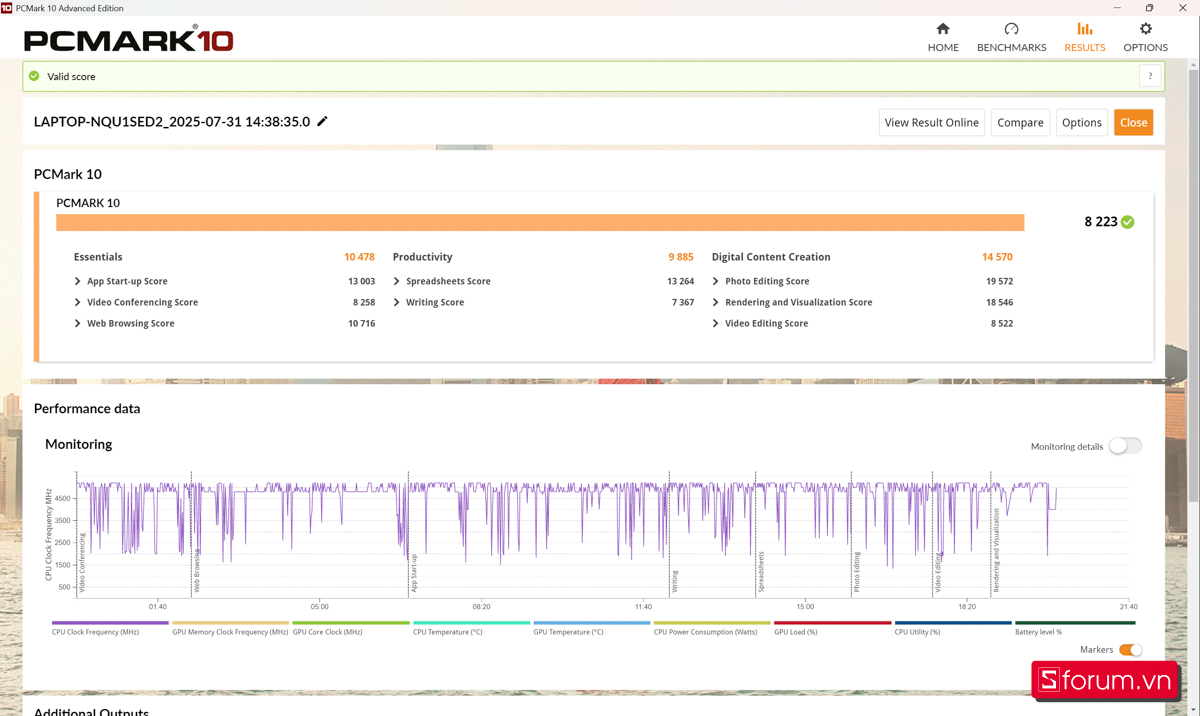Image resolution: width=1200 pixels, height=716 pixels.
Task: Select GPU Core Clock legend swatch
Action: (x=351, y=623)
